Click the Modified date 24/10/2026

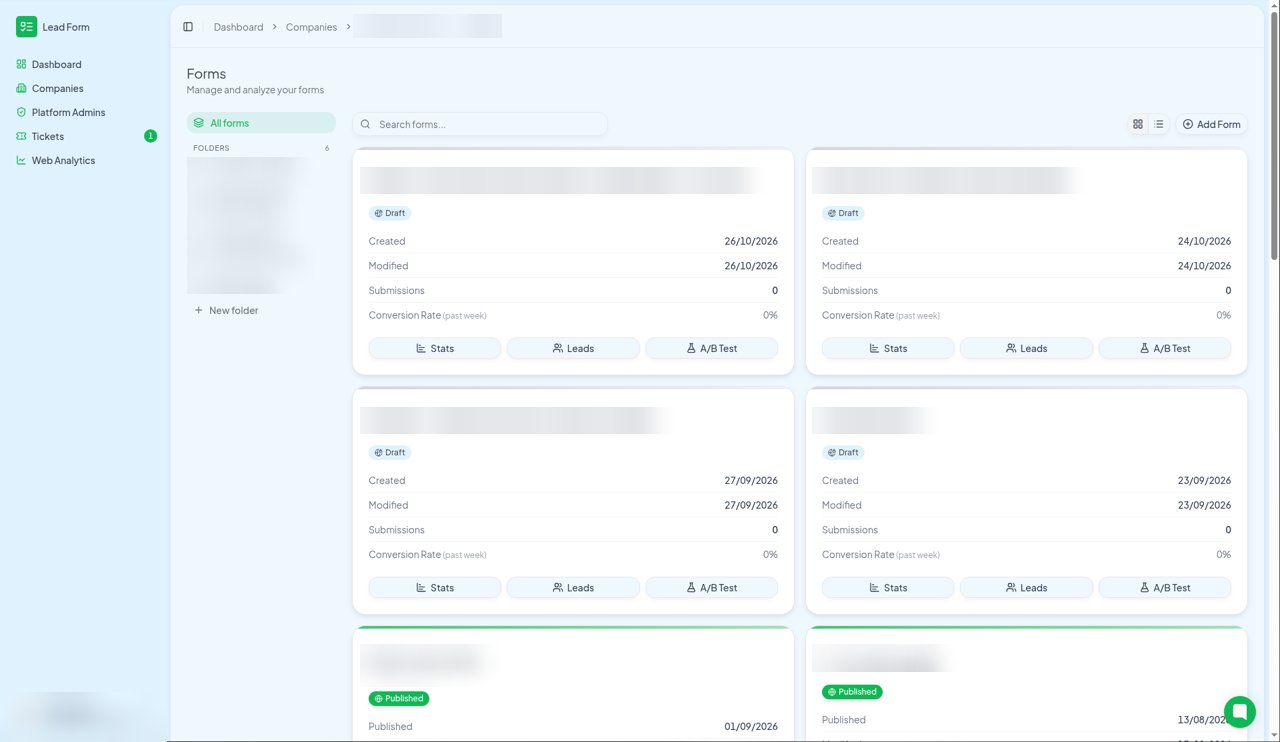click(x=1204, y=266)
